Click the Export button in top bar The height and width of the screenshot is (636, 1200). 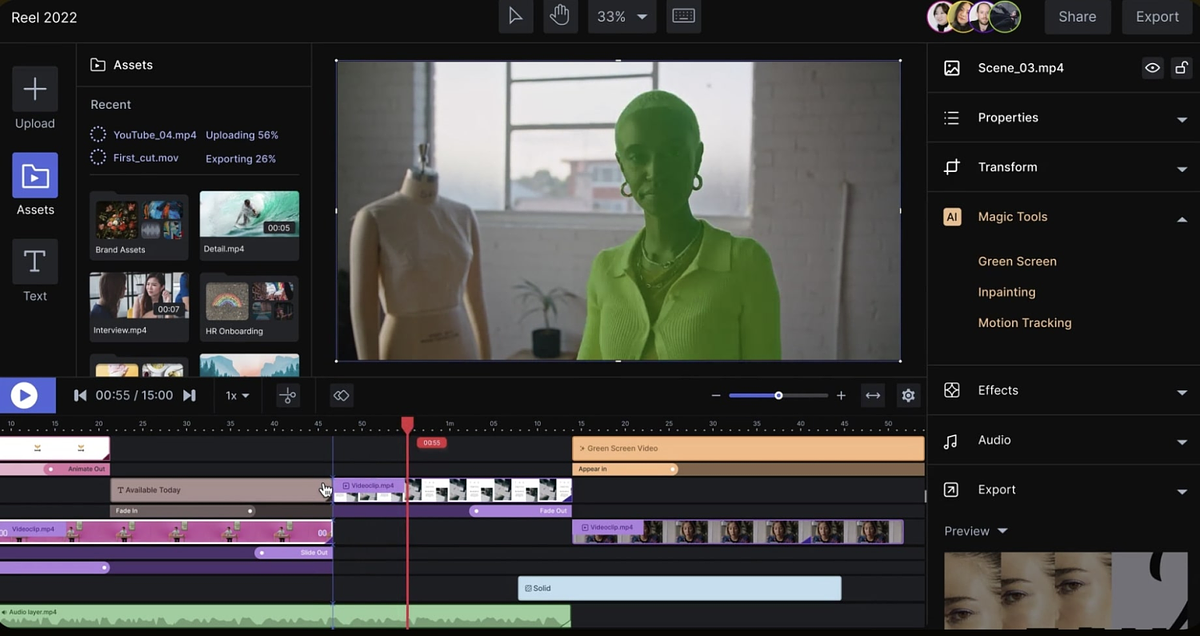[x=1156, y=16]
